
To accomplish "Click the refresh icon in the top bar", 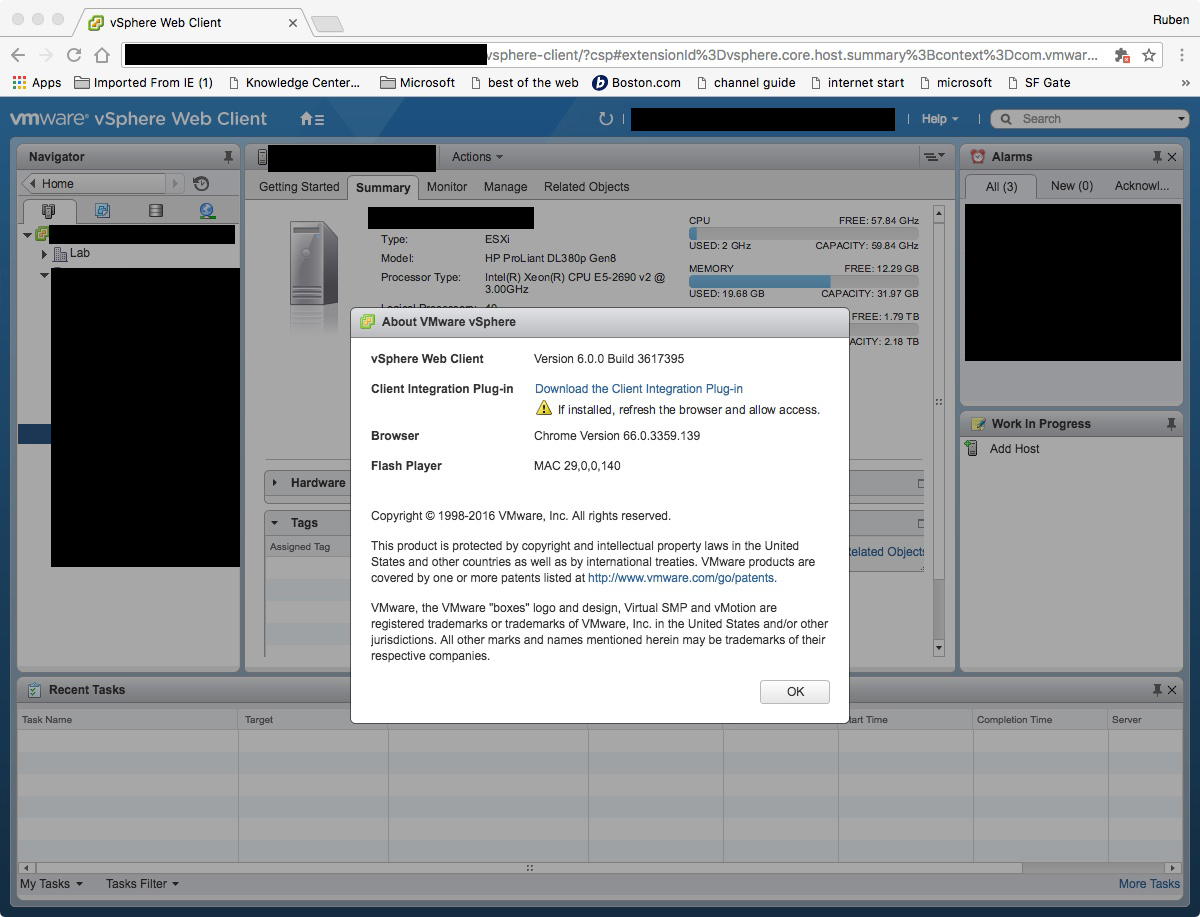I will (x=606, y=118).
